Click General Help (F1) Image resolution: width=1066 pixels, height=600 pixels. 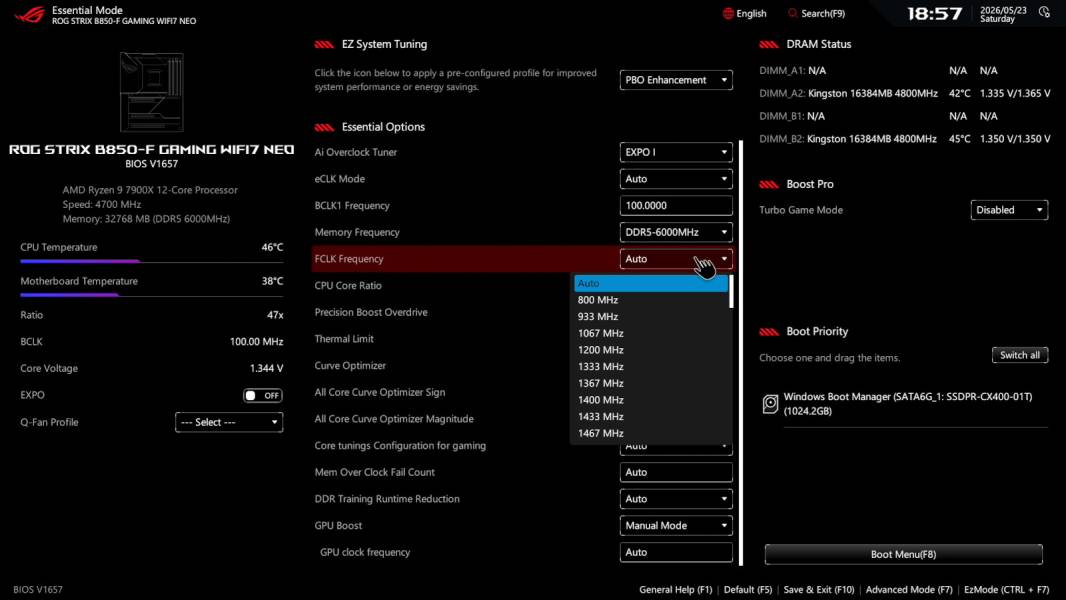(676, 590)
